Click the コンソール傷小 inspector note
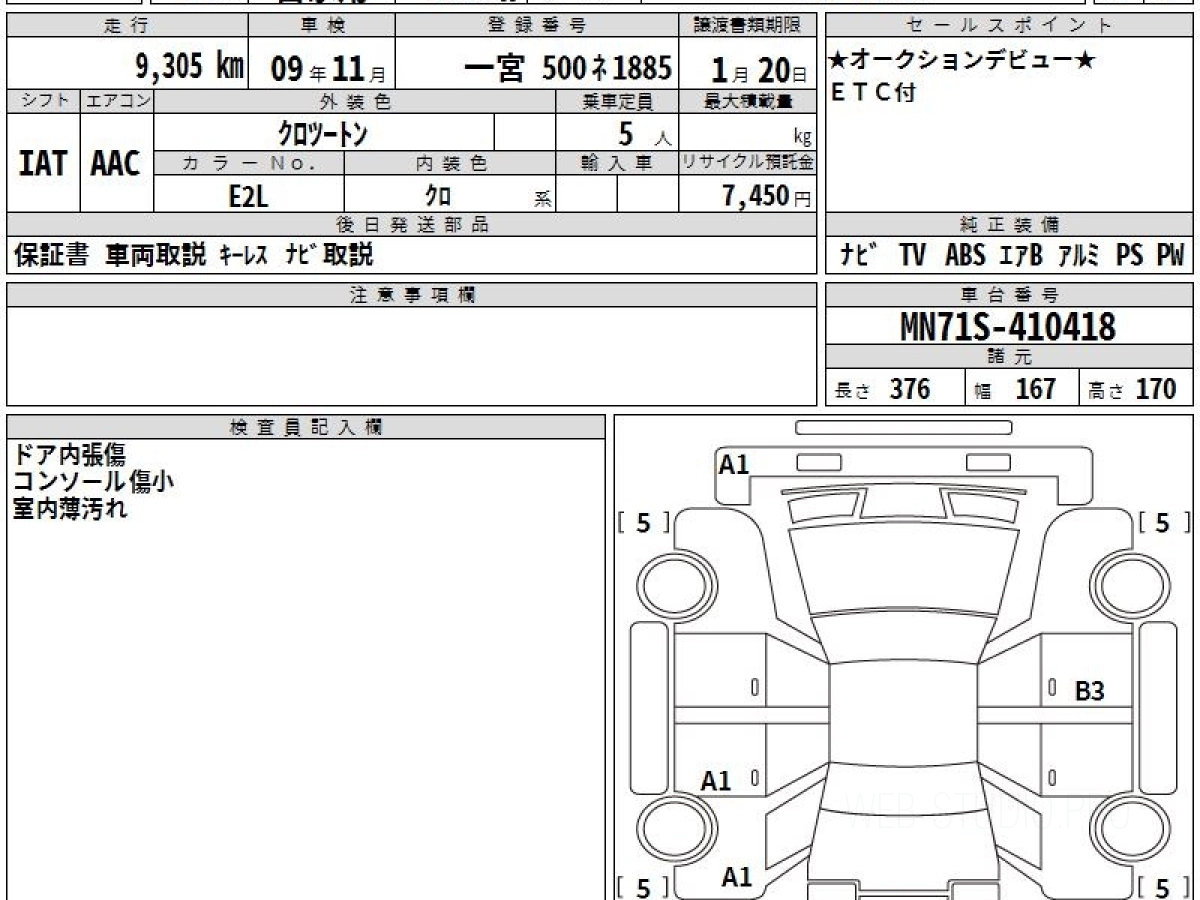1200x900 pixels. coord(93,482)
